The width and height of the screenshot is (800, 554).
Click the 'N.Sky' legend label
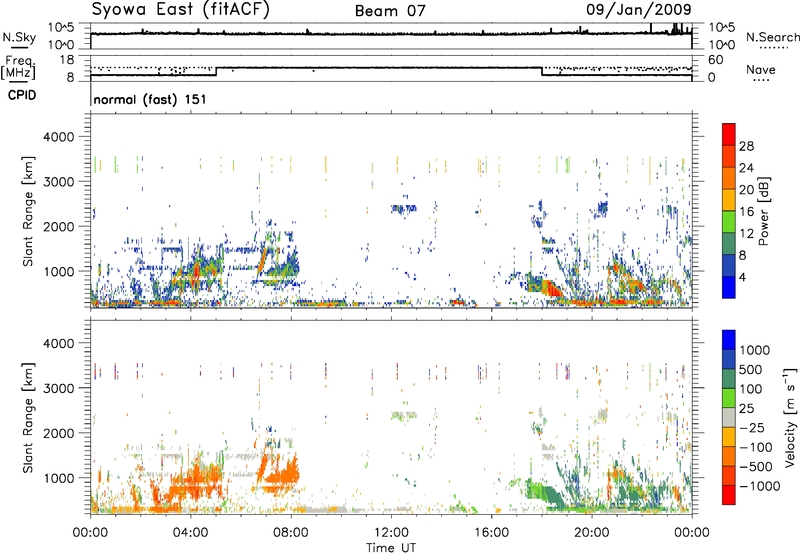pyautogui.click(x=19, y=37)
